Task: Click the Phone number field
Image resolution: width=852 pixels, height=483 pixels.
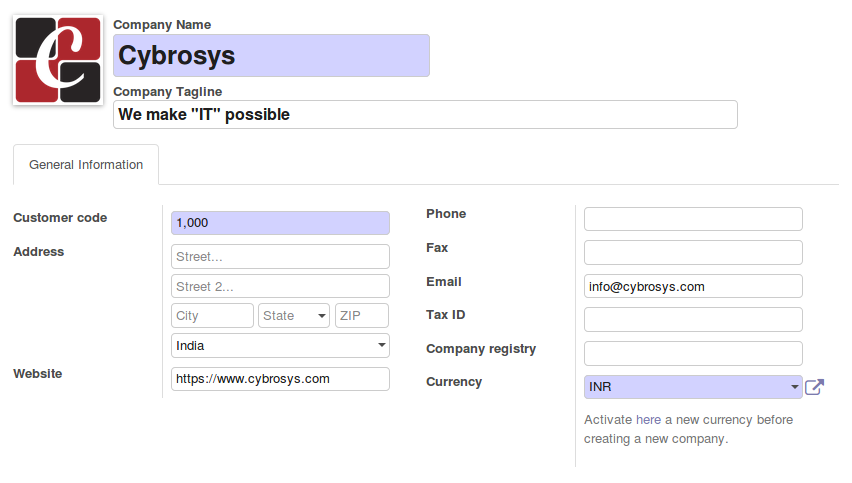Action: 693,219
